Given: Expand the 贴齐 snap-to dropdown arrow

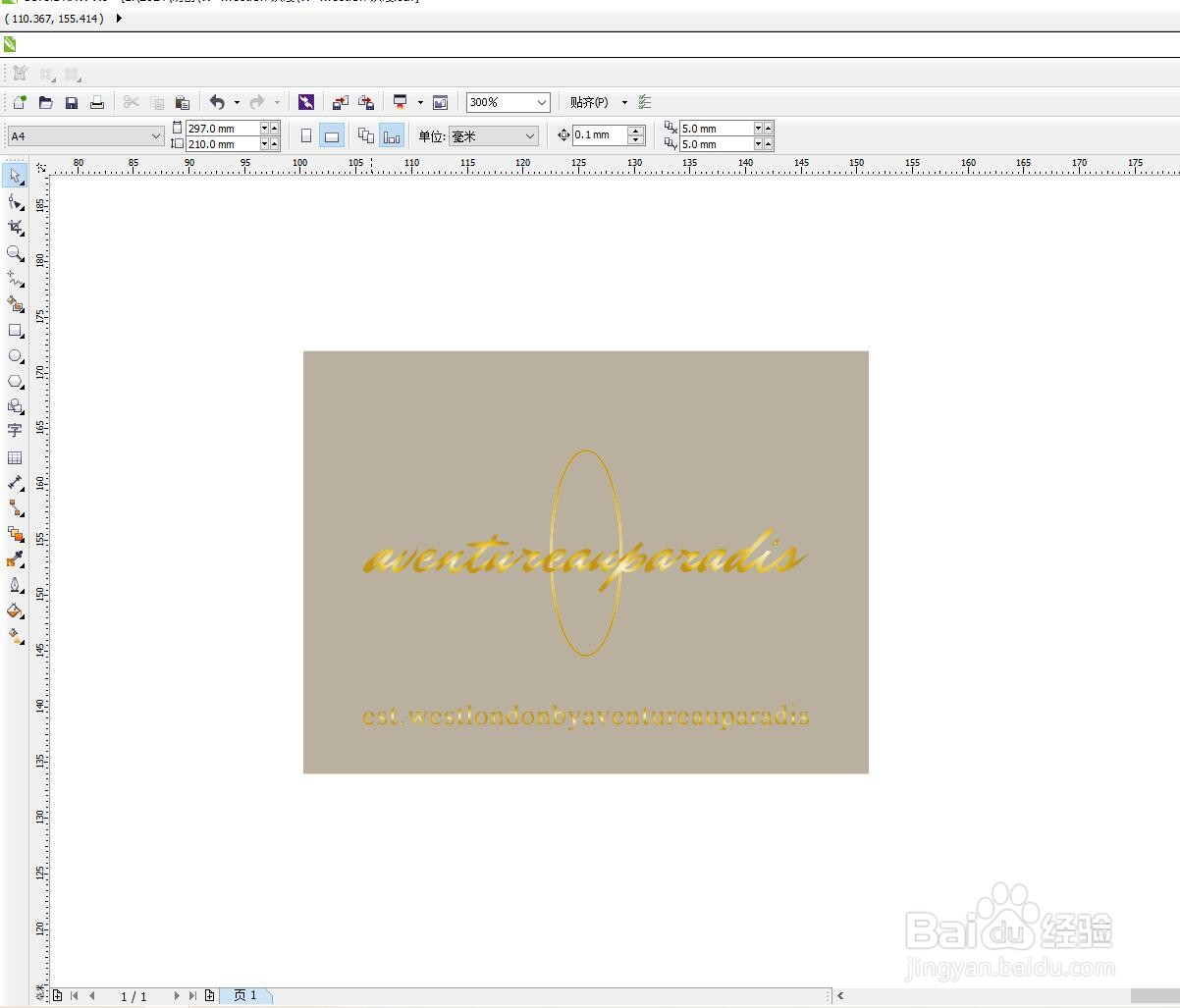Looking at the screenshot, I should click(624, 102).
